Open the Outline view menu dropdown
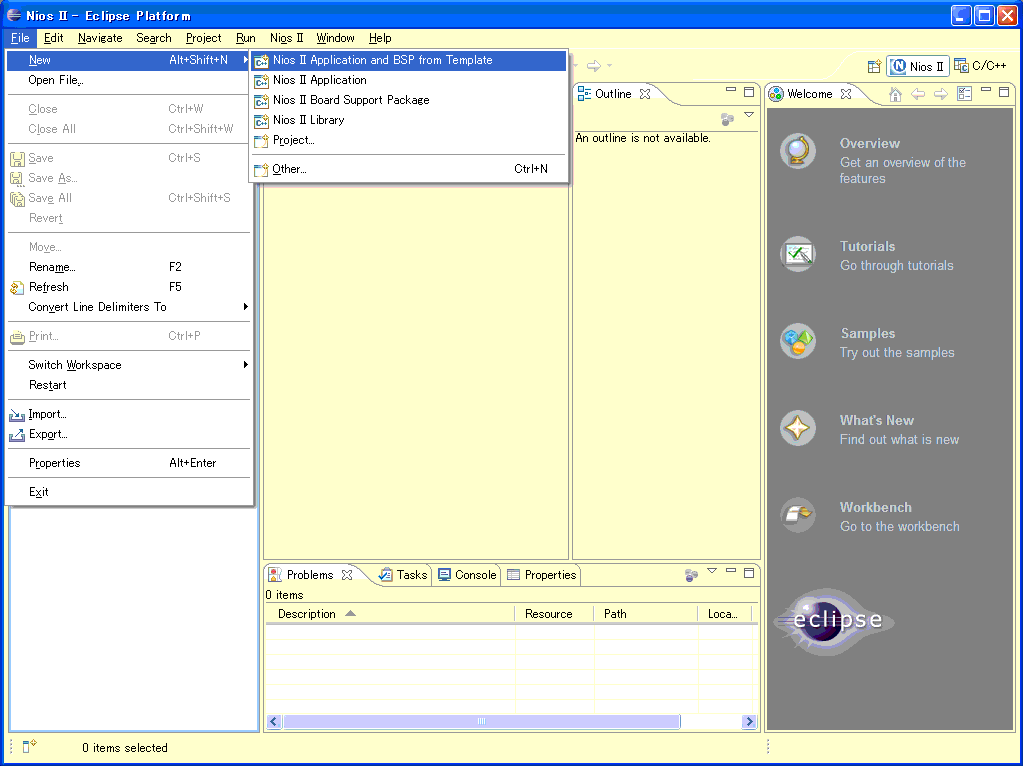 coord(749,115)
